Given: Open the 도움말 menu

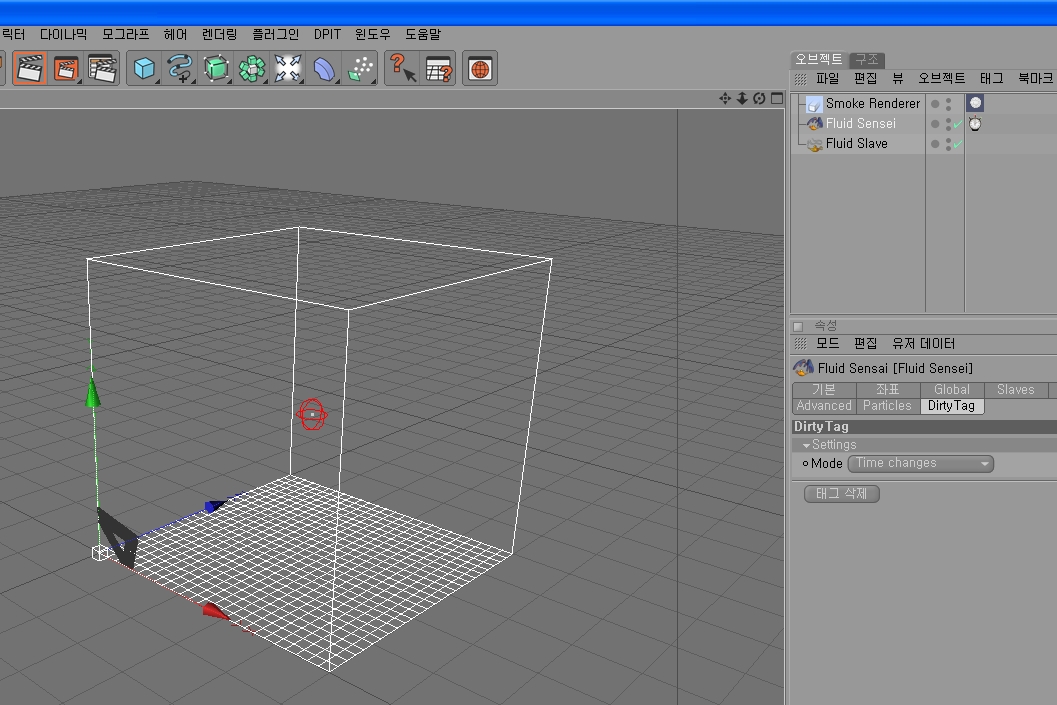Looking at the screenshot, I should tap(423, 34).
